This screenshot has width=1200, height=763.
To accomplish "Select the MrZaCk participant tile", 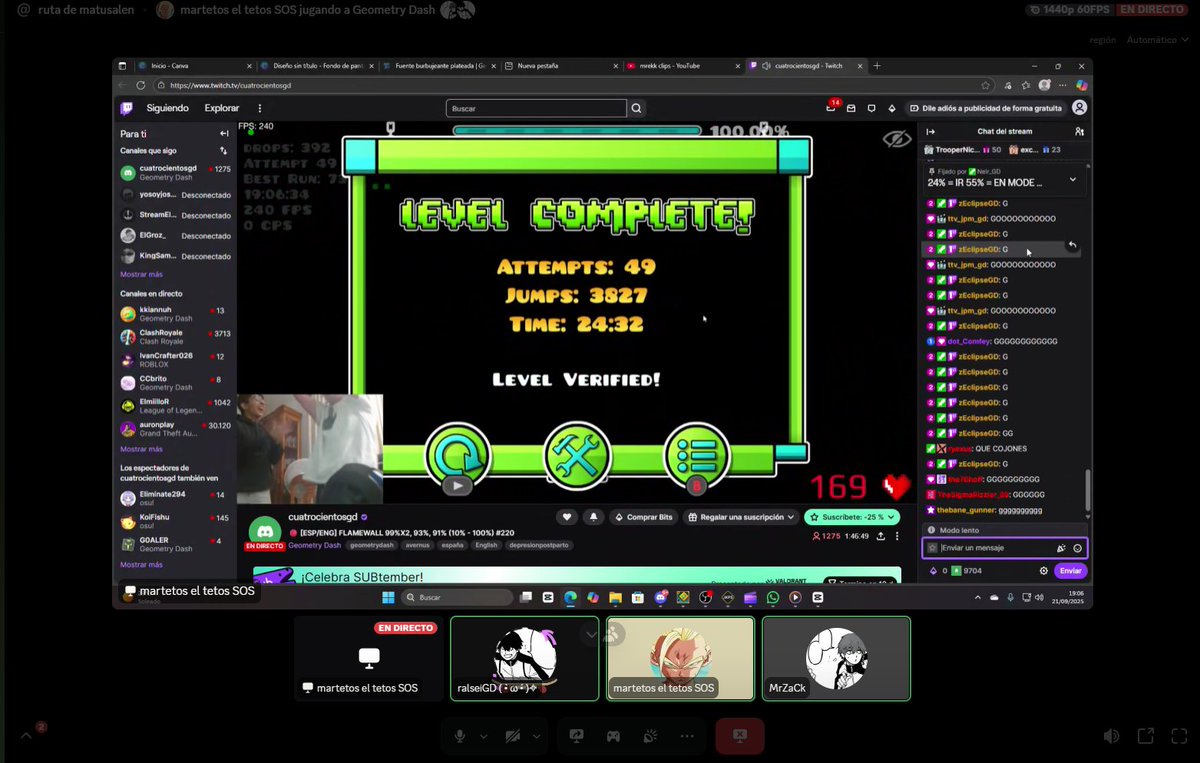I will [x=836, y=658].
